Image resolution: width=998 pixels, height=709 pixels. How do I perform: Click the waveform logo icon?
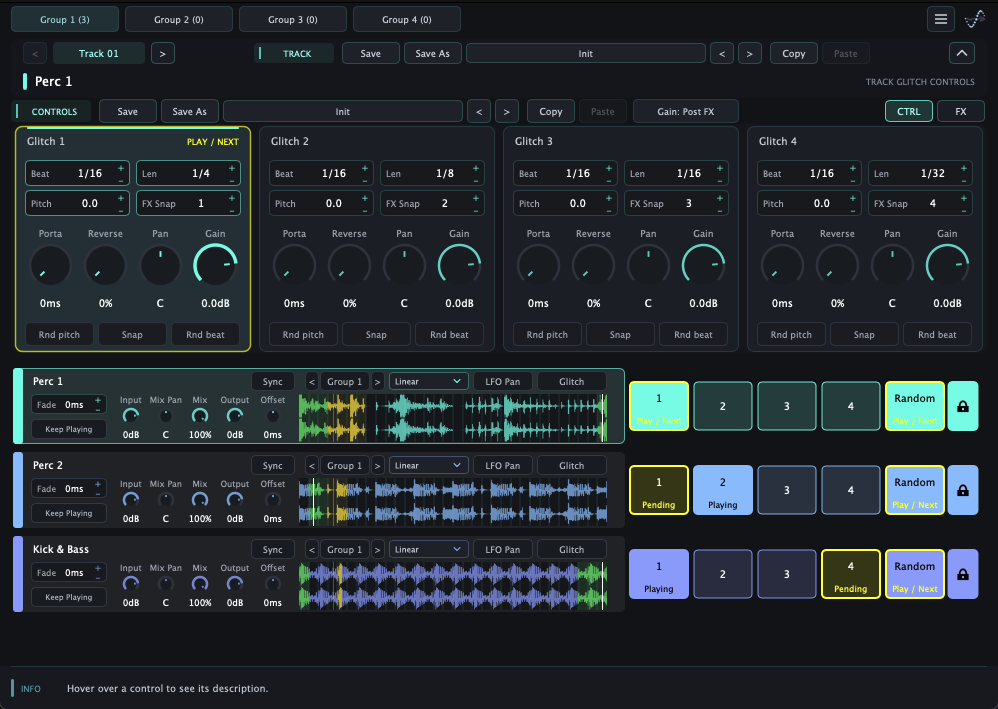pos(974,19)
